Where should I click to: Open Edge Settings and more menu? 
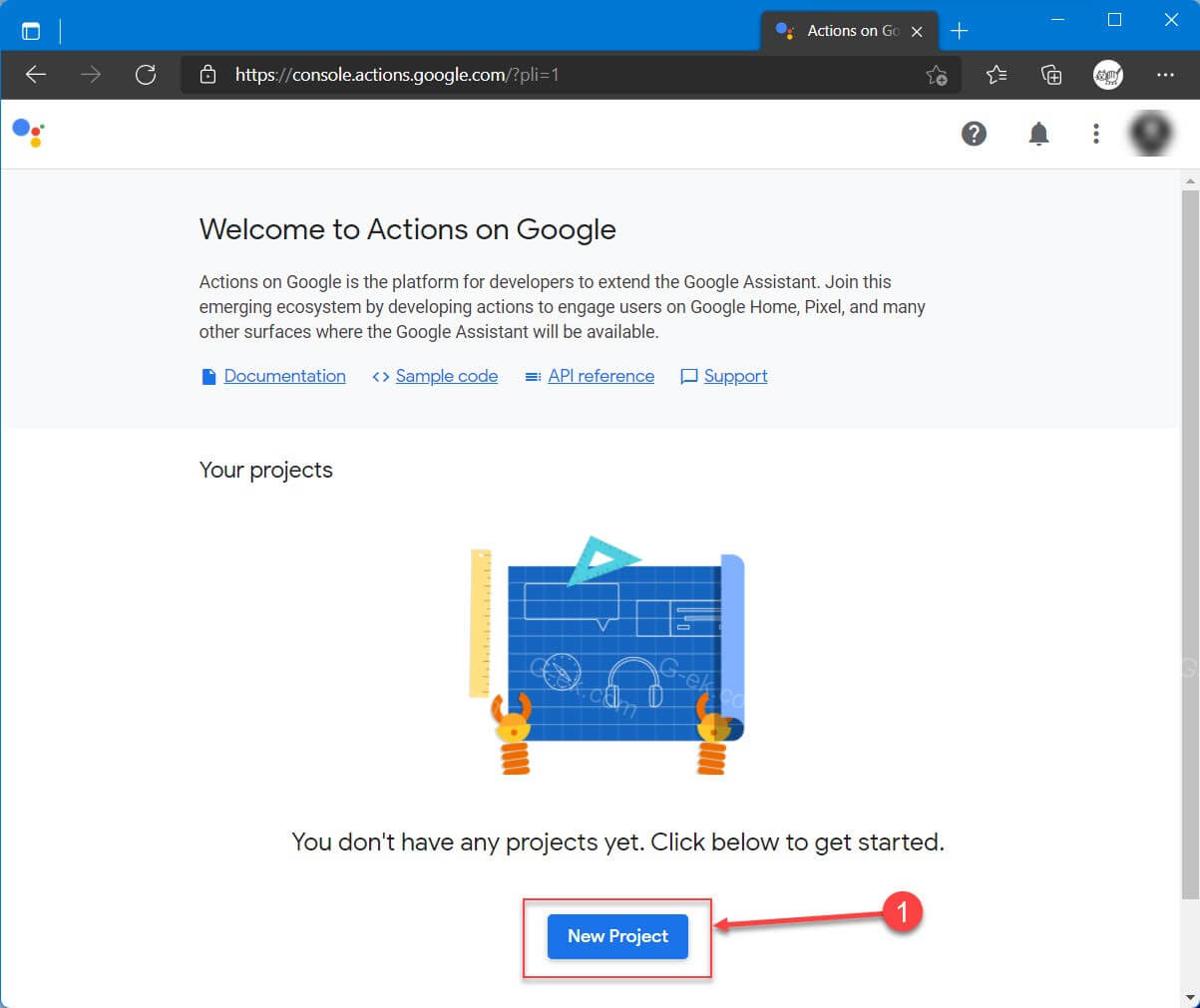1165,75
